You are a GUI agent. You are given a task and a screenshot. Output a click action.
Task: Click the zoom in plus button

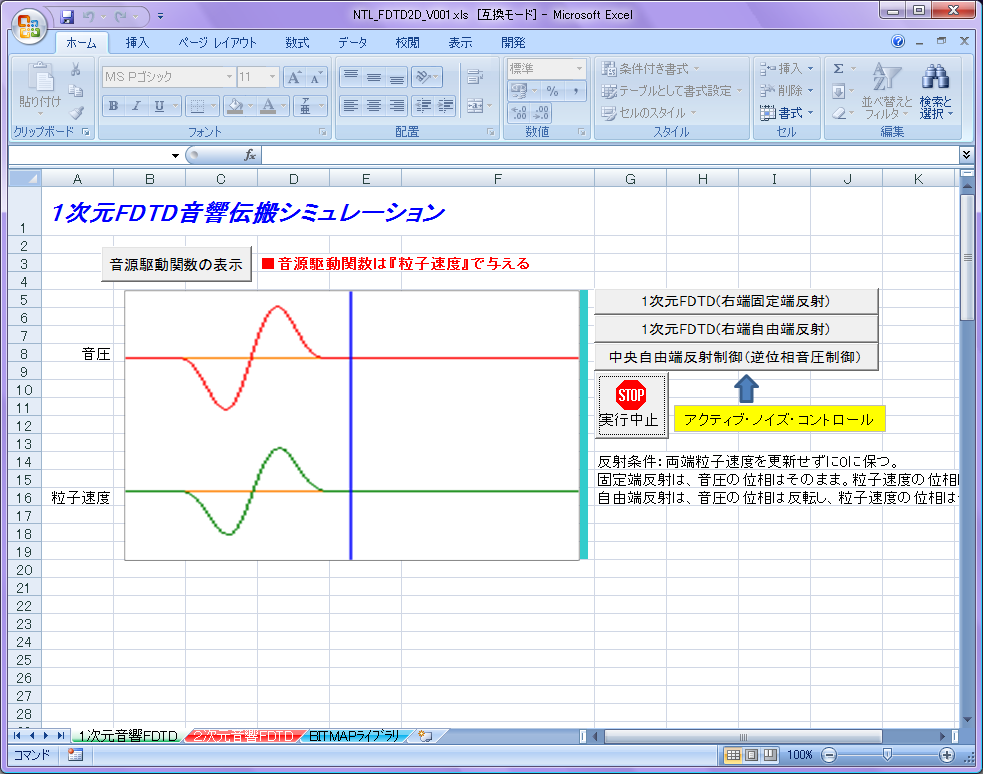[x=947, y=755]
